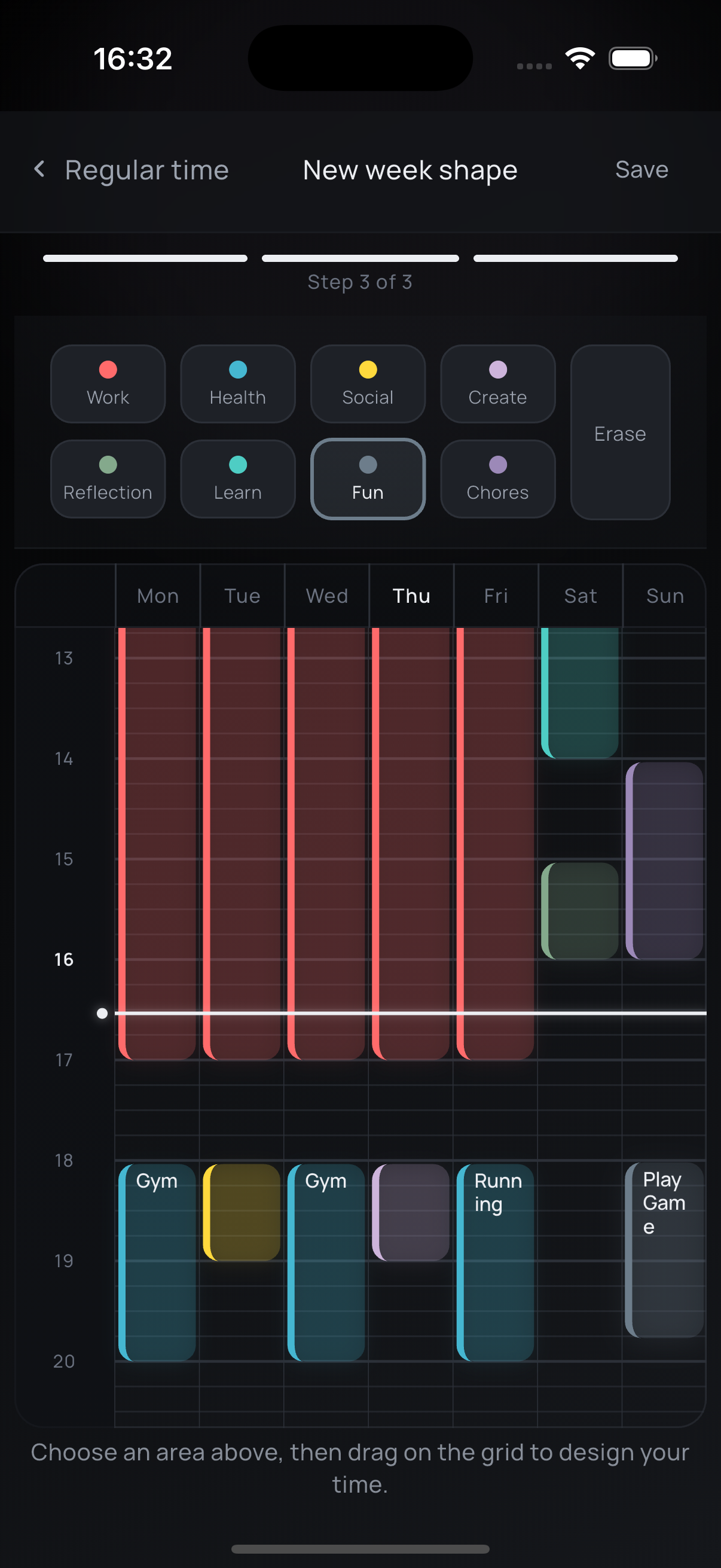Tap the current time indicator dot
721x1568 pixels.
tap(102, 1014)
